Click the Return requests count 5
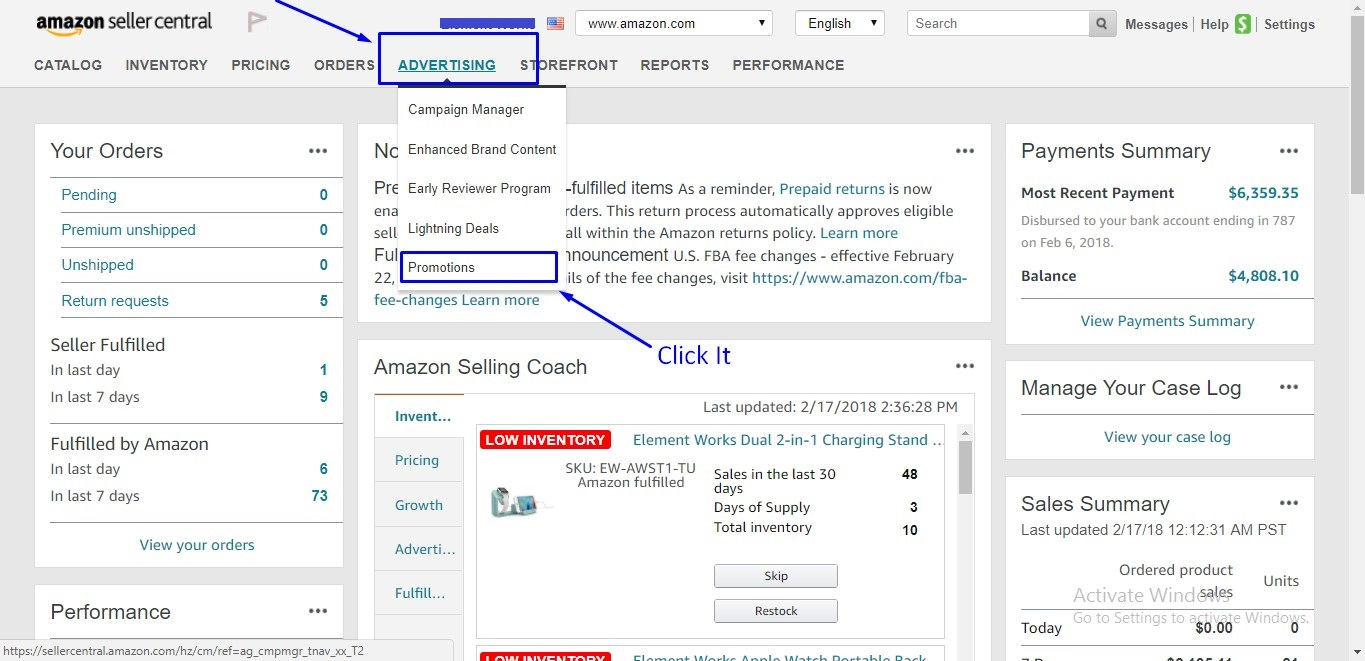Image resolution: width=1365 pixels, height=661 pixels. (x=323, y=301)
